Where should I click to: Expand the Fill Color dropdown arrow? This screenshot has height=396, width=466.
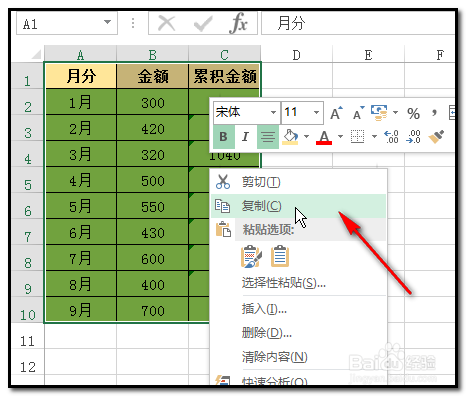pos(306,136)
